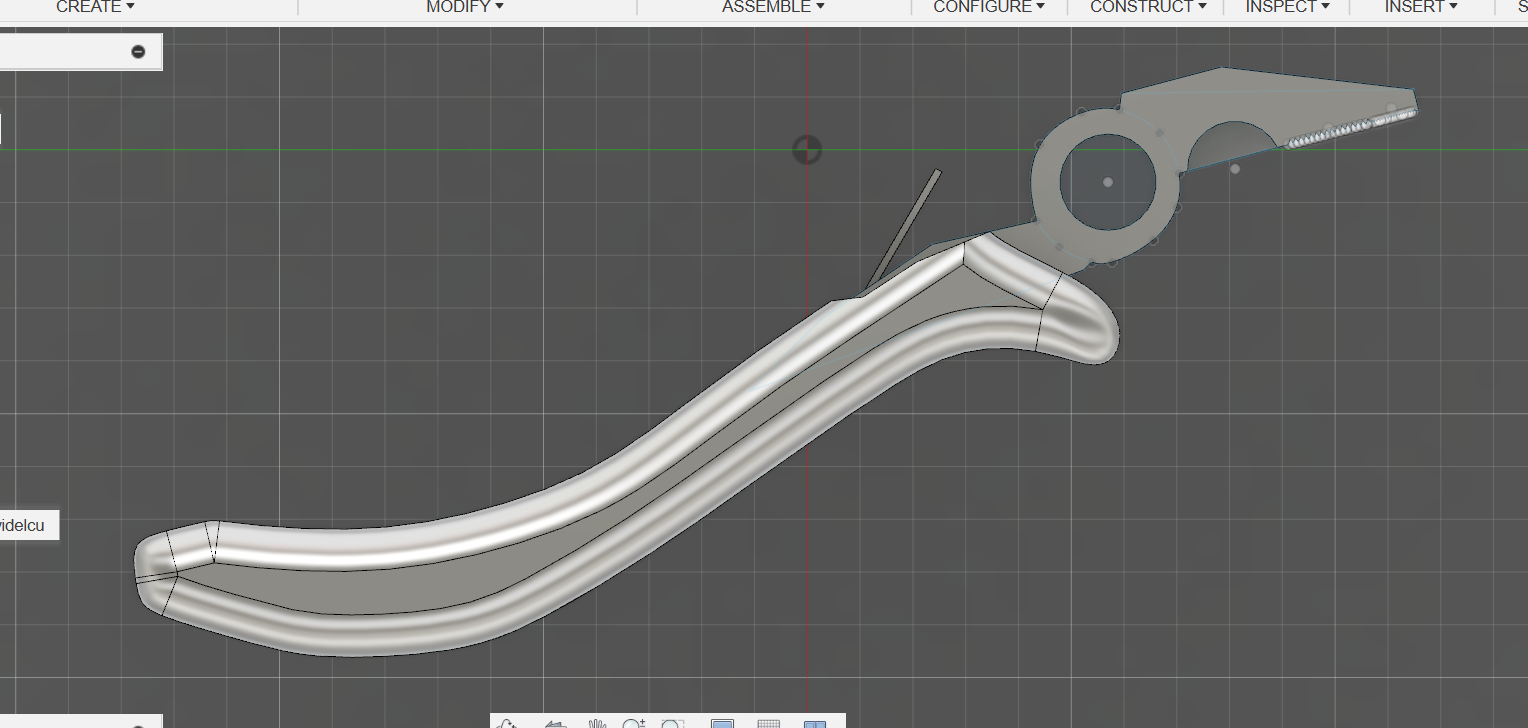Click the INSPECT toolbar menu
This screenshot has height=728, width=1528.
tap(1287, 7)
